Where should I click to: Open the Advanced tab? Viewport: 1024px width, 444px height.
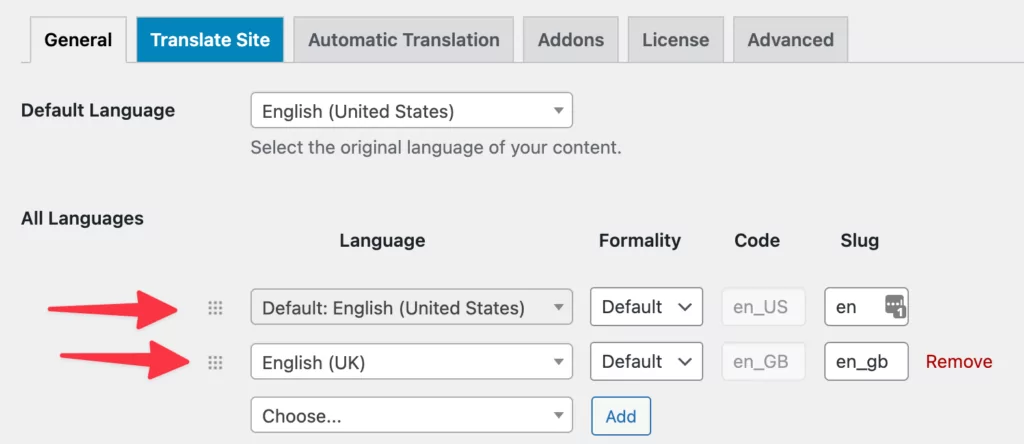(790, 40)
